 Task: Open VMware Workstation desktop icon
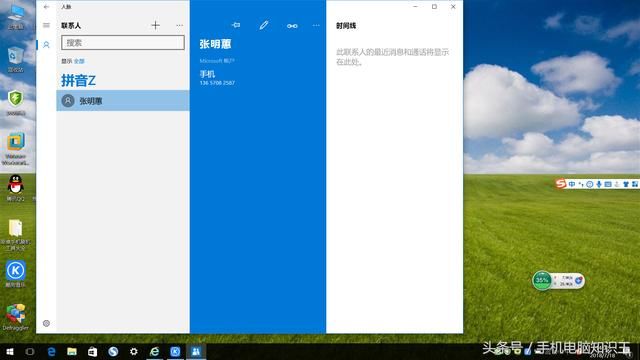pos(16,149)
